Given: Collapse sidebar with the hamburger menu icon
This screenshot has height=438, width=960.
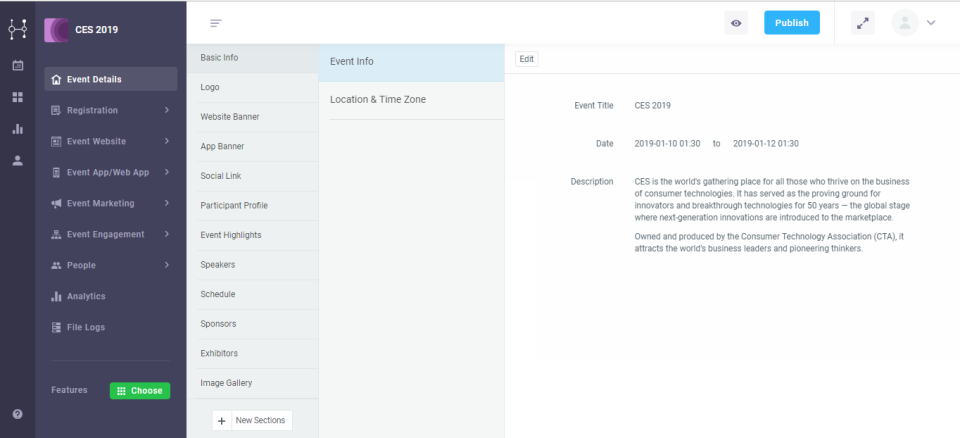Looking at the screenshot, I should click(x=216, y=23).
